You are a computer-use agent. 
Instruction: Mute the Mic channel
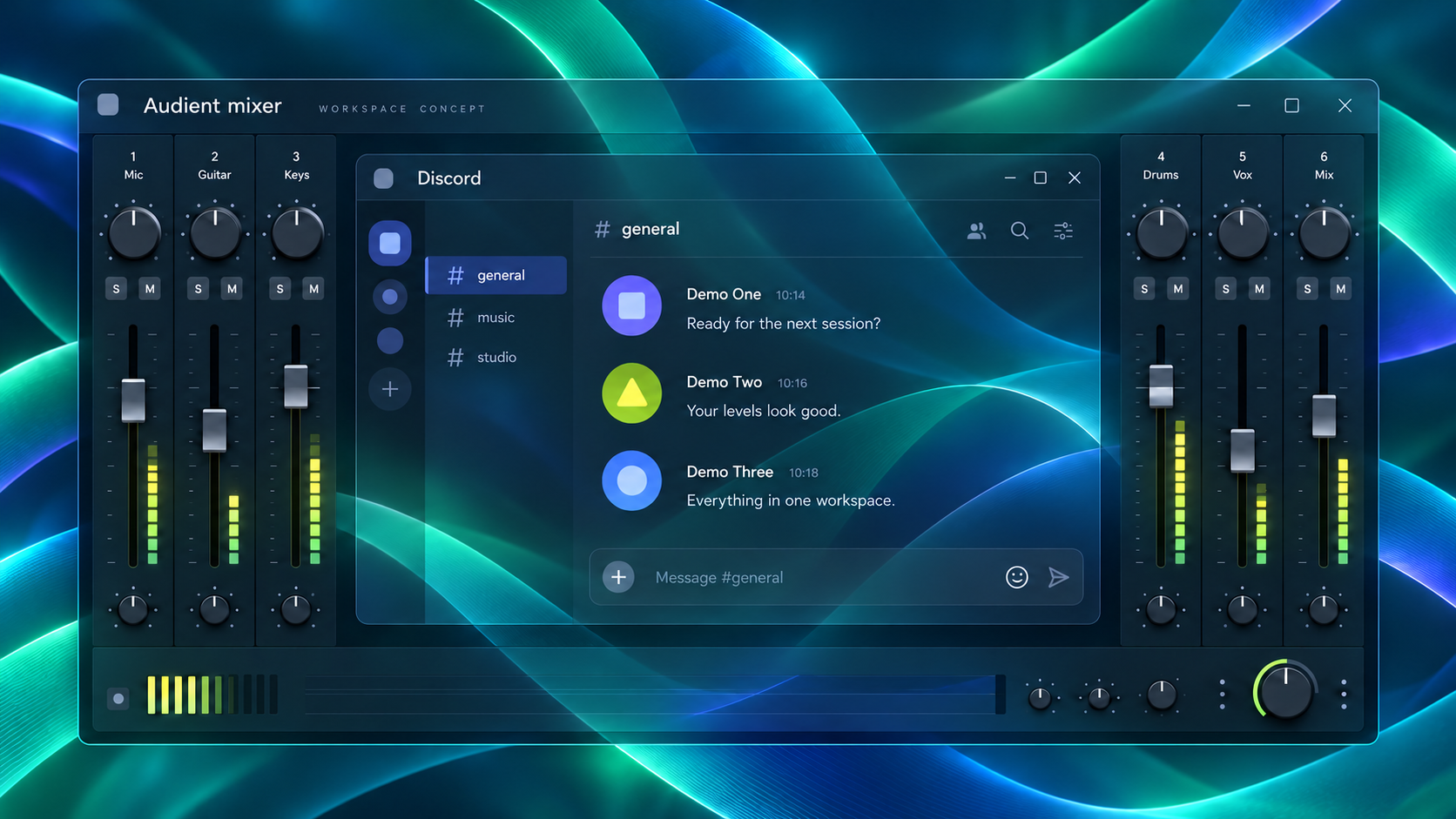point(150,289)
